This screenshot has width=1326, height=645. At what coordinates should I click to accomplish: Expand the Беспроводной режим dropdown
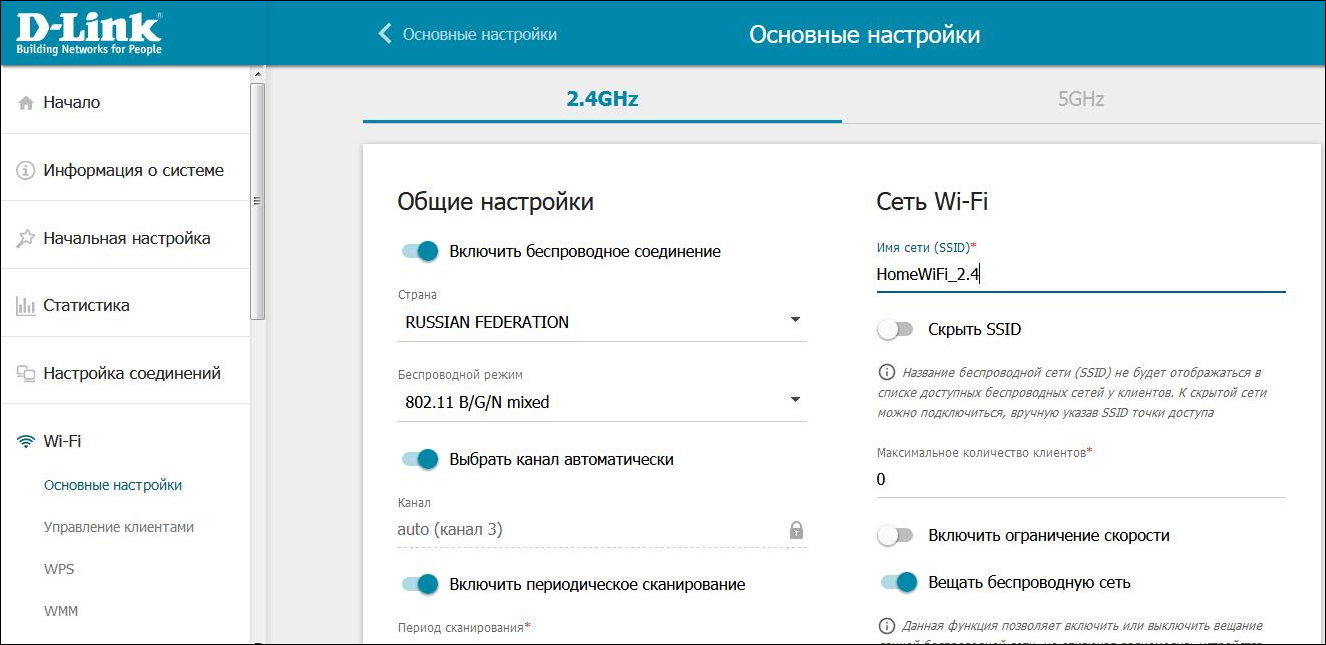click(x=601, y=402)
